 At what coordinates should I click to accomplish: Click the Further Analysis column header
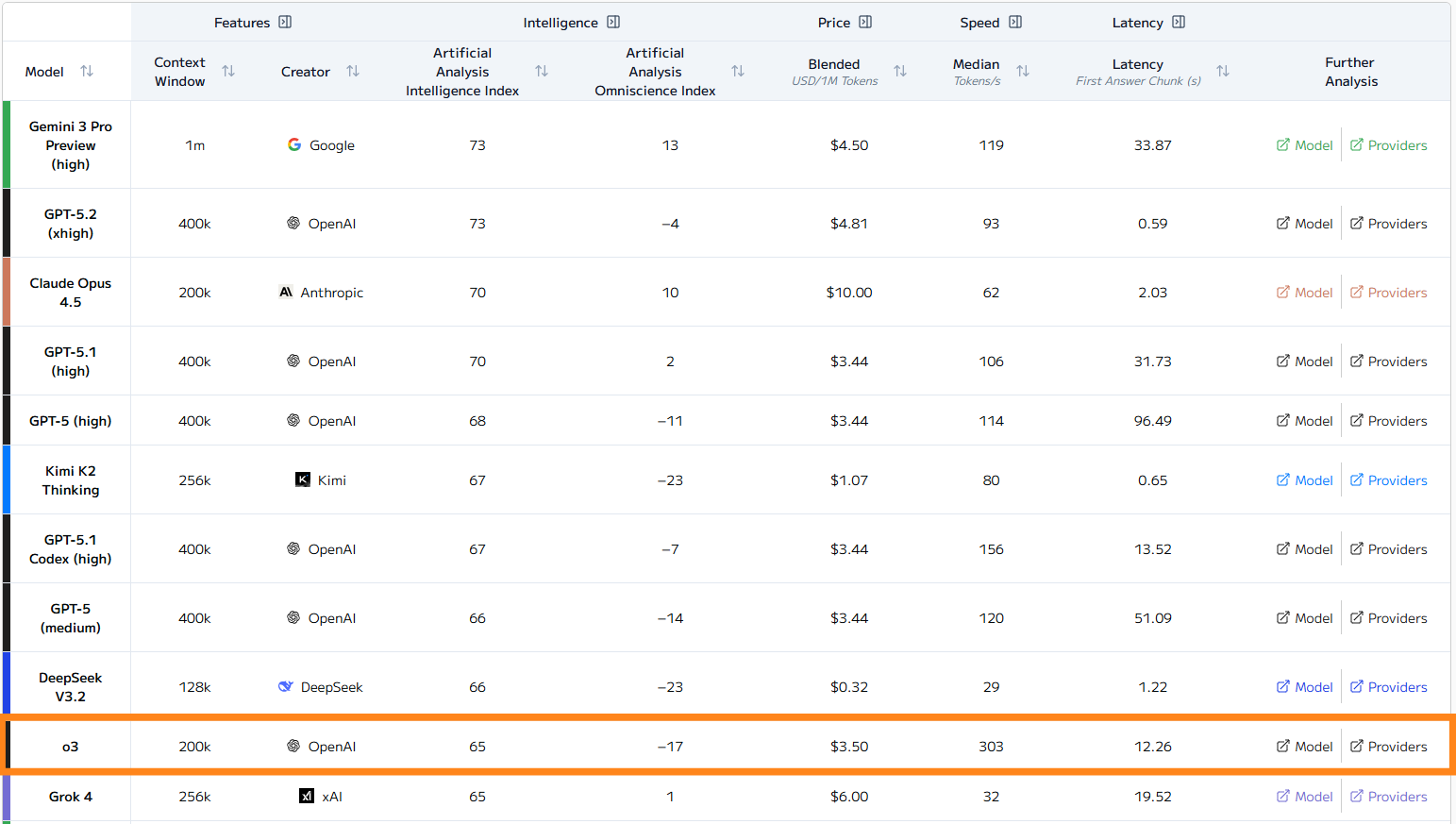[1351, 72]
